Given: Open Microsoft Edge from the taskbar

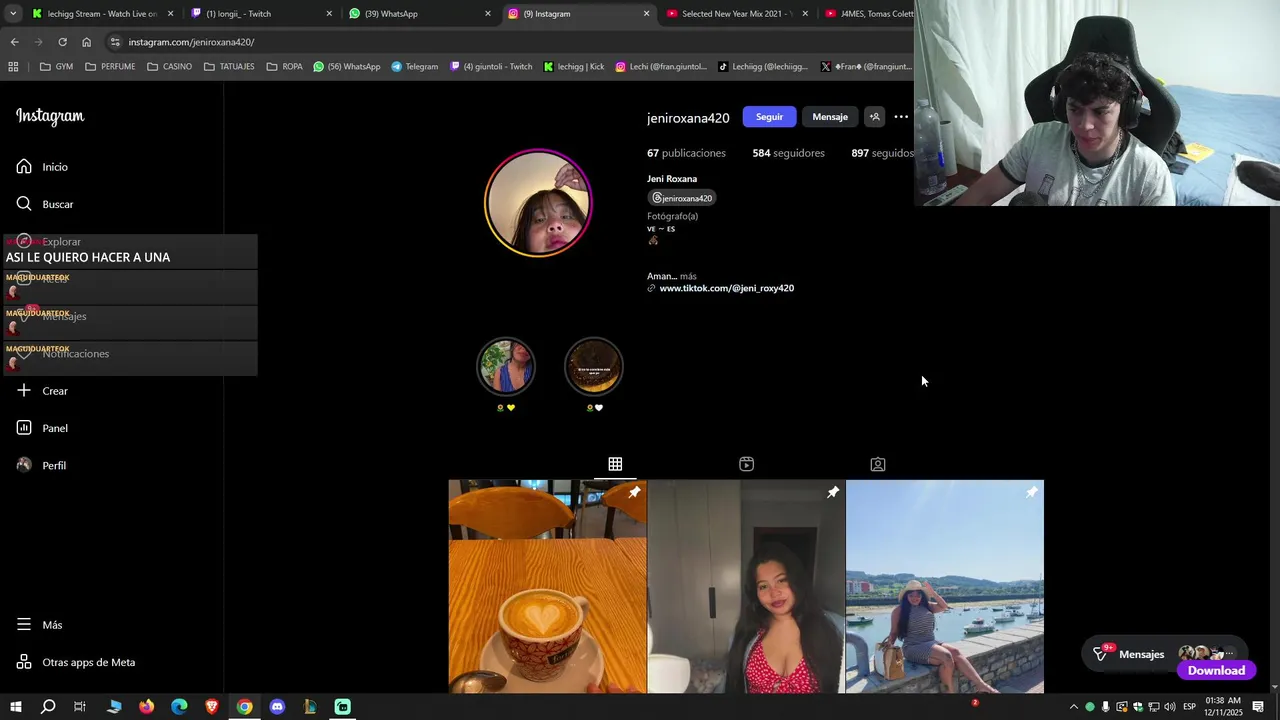Looking at the screenshot, I should (179, 707).
